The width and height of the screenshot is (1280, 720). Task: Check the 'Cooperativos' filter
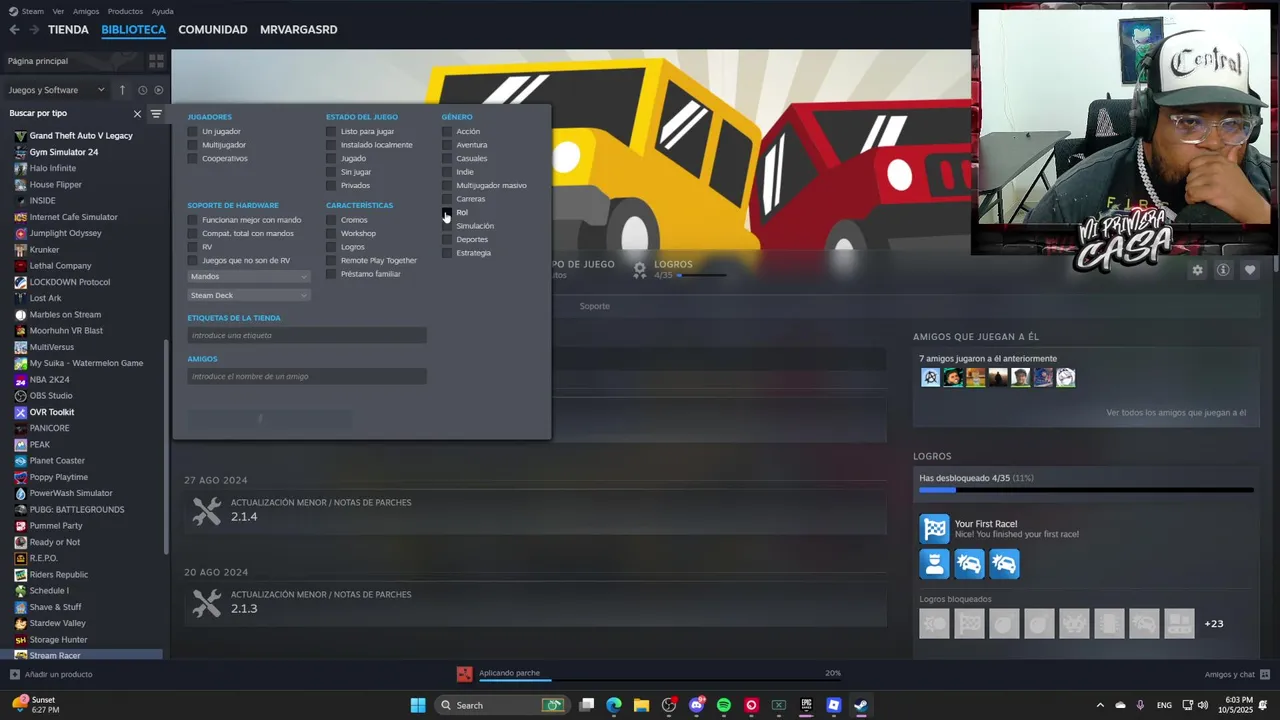pos(193,158)
